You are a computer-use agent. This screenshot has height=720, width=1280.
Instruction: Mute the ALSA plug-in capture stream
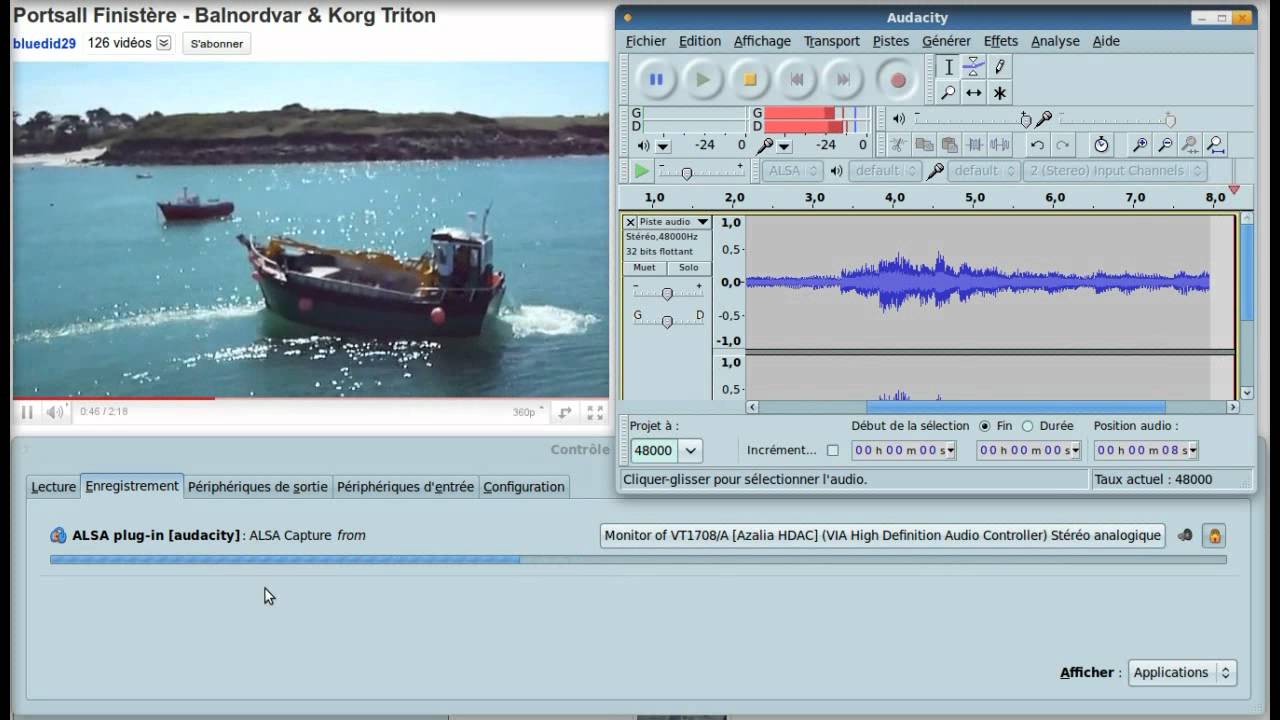point(1185,535)
